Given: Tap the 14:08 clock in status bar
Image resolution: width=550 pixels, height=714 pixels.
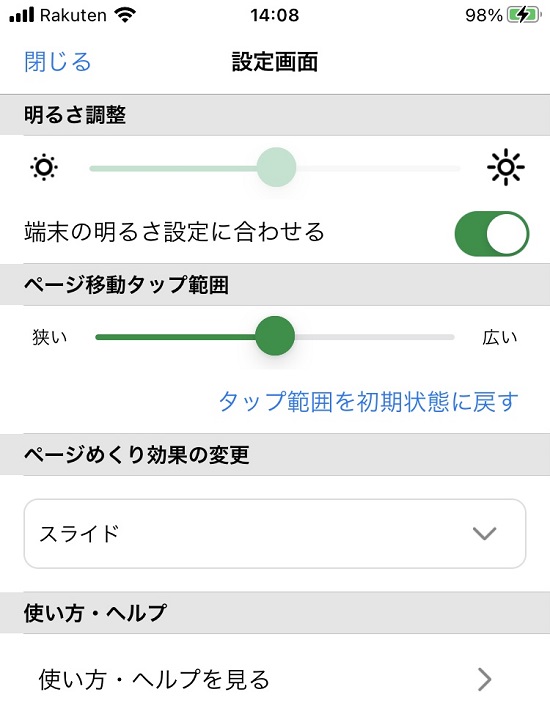Looking at the screenshot, I should (x=275, y=15).
